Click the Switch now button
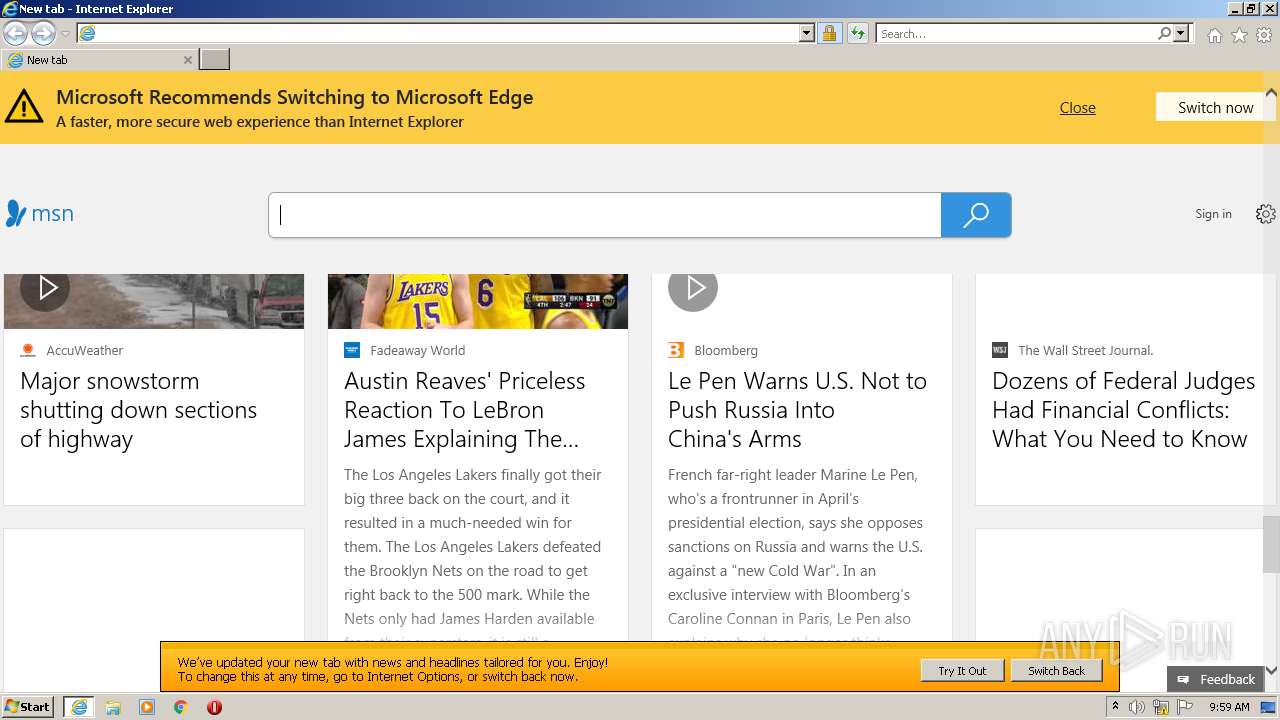This screenshot has width=1280, height=720. [x=1215, y=107]
